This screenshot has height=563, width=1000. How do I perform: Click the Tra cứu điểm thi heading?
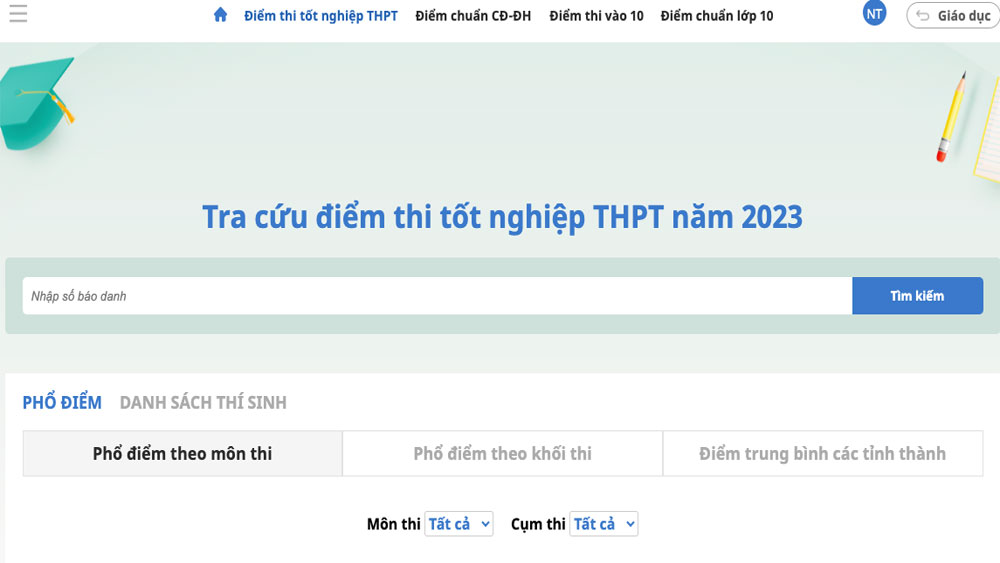[502, 217]
